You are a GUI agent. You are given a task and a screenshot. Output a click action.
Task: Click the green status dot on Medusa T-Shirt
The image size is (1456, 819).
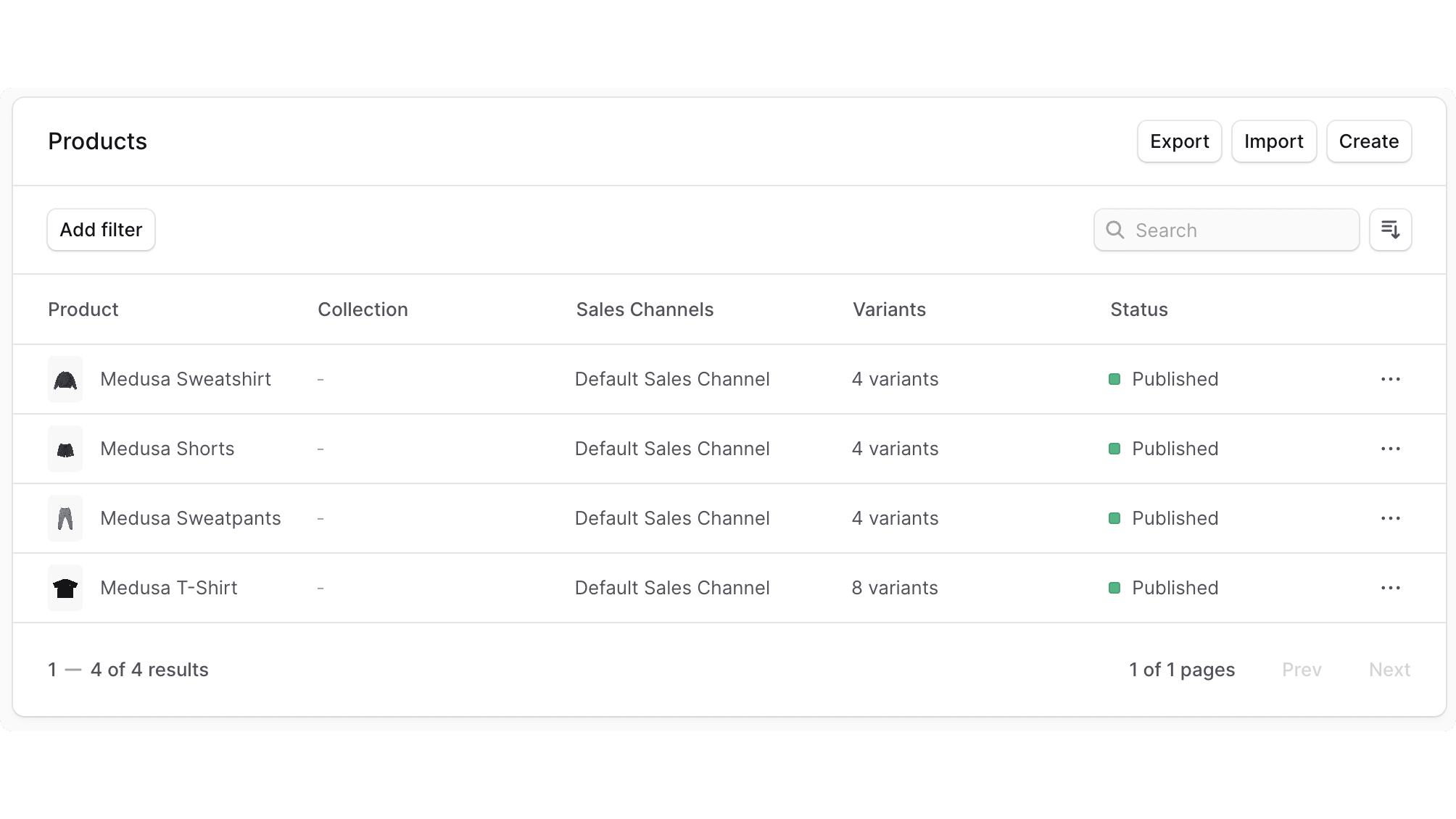[1114, 588]
